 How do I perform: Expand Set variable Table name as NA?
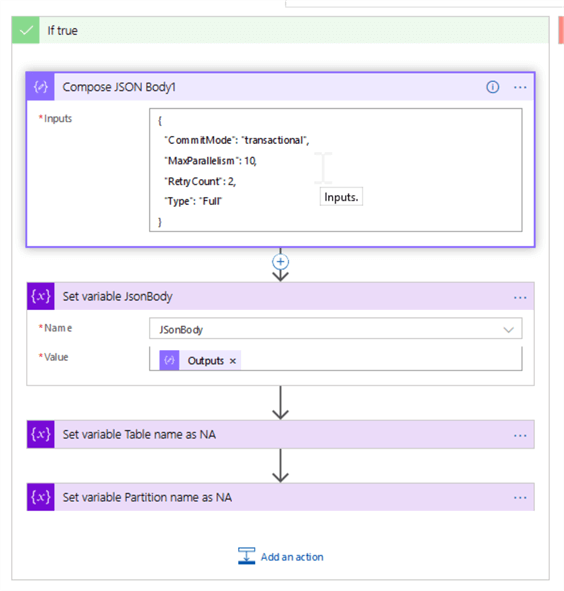pyautogui.click(x=280, y=434)
